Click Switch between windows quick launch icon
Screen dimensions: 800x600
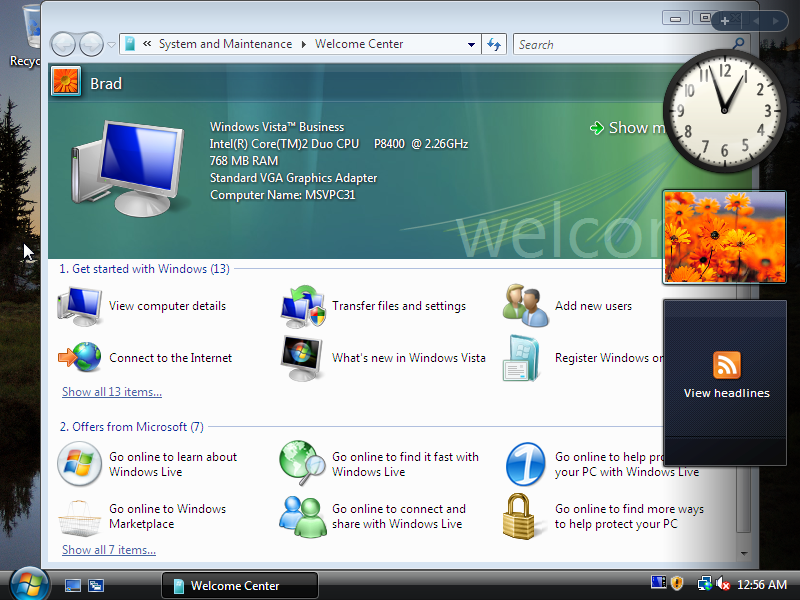(x=96, y=585)
